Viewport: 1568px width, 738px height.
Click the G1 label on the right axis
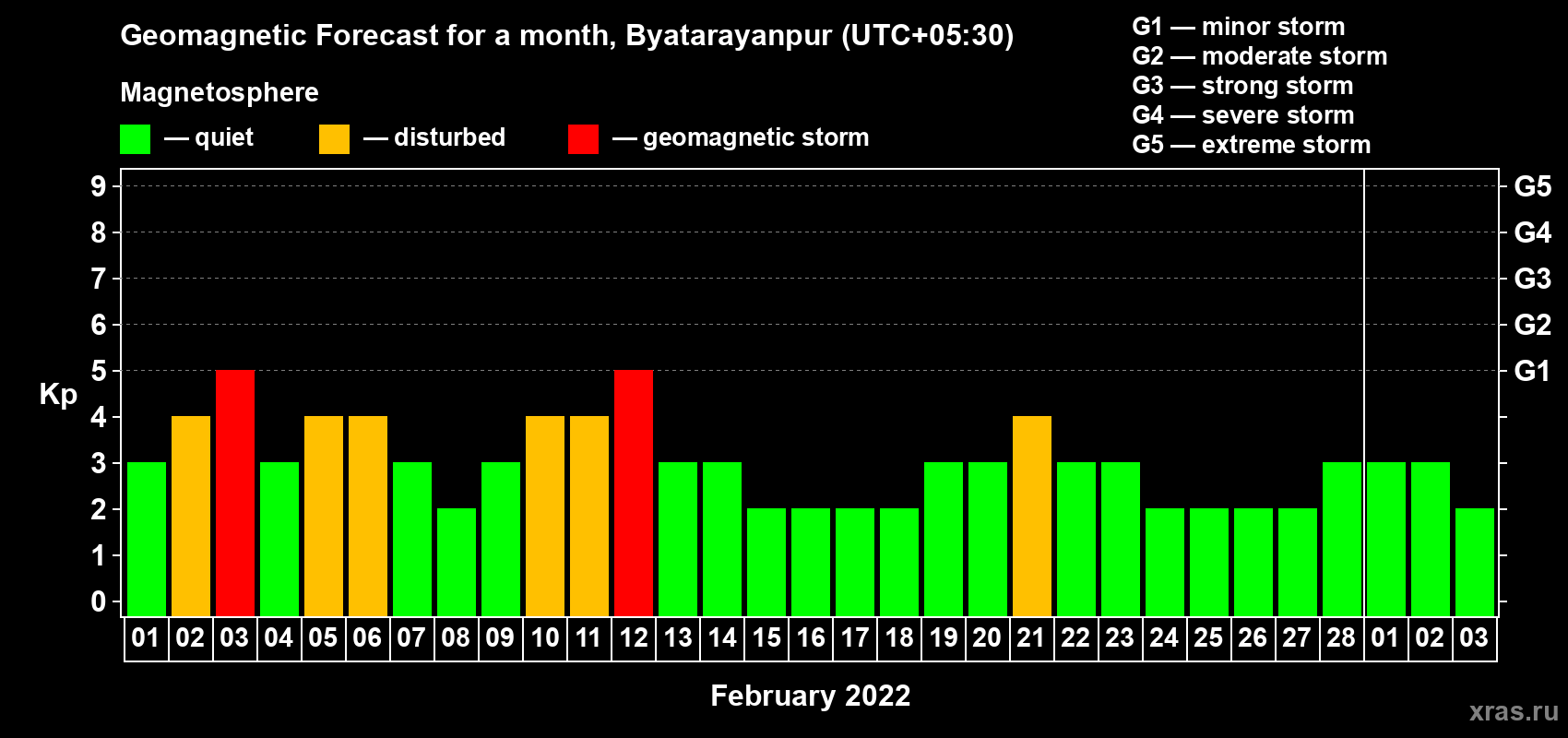pos(1533,371)
